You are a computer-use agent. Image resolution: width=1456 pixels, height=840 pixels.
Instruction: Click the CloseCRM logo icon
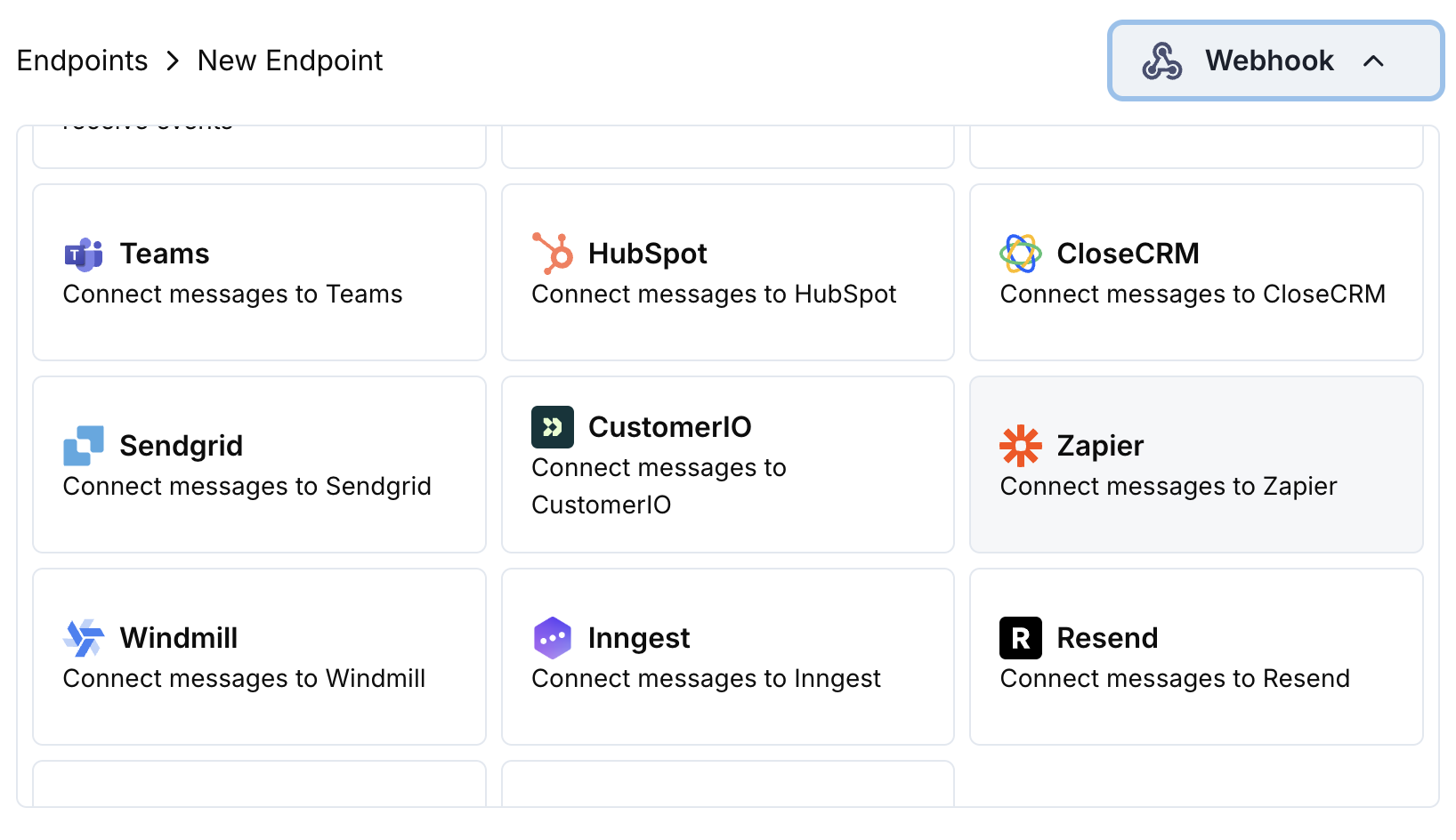1020,254
